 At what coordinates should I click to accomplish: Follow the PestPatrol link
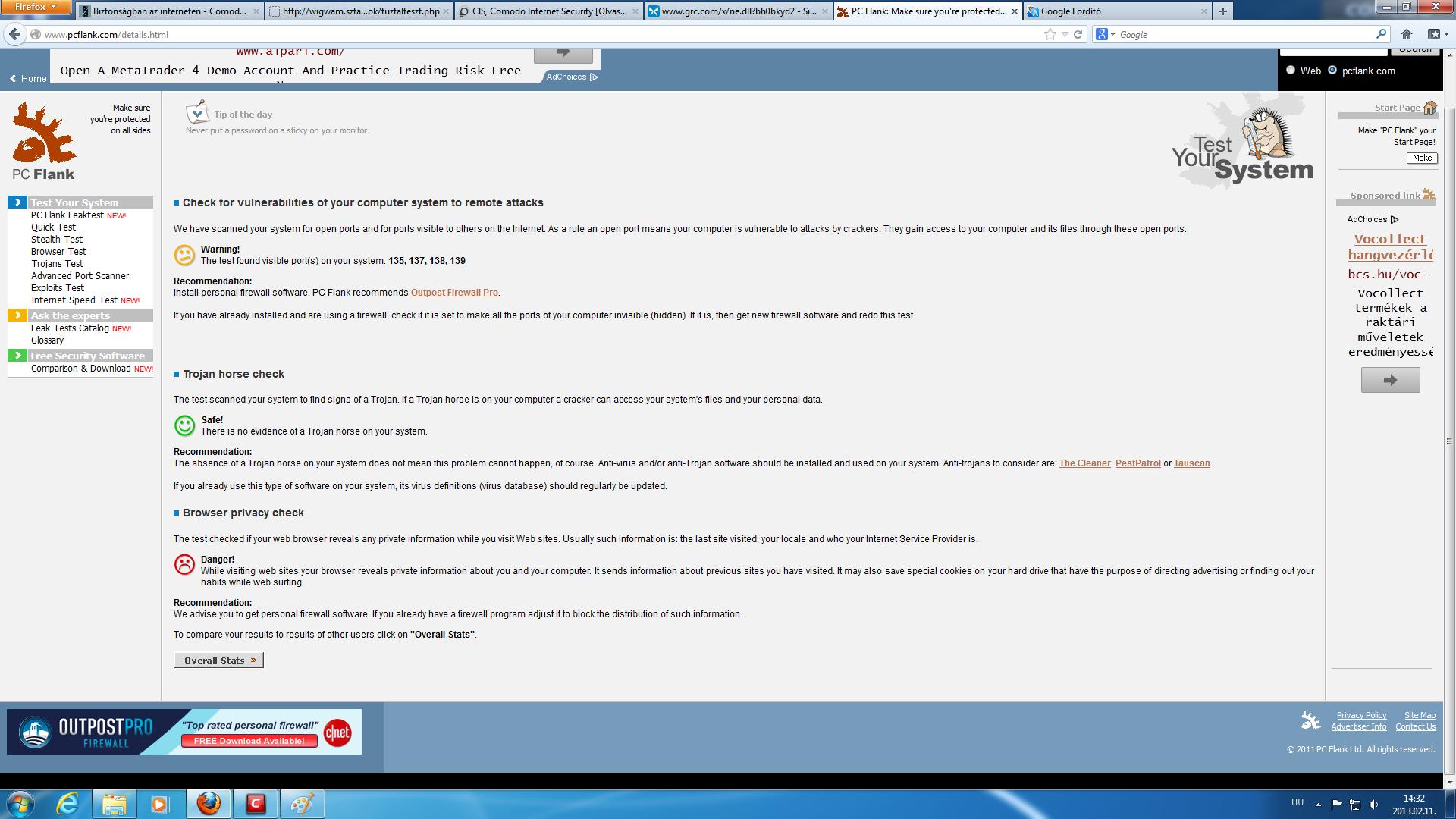pos(1137,463)
